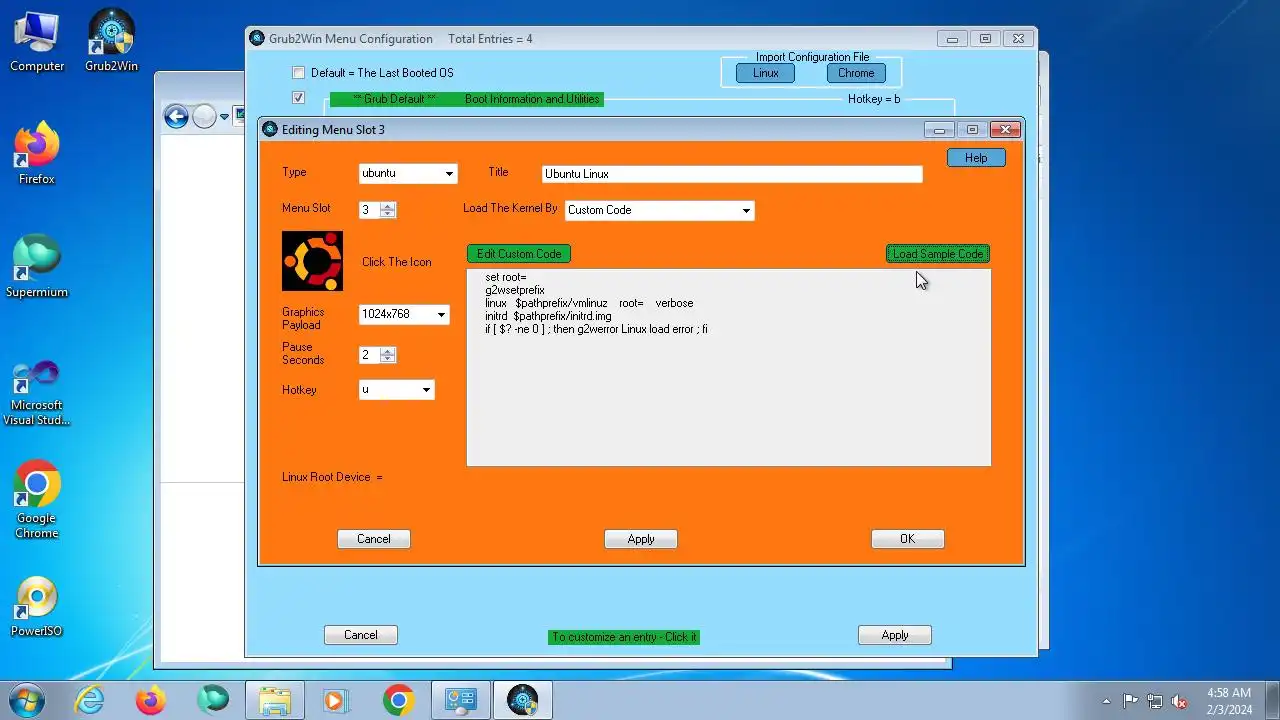Click Apply in the Editing Menu Slot dialog
This screenshot has height=720, width=1280.
[641, 539]
